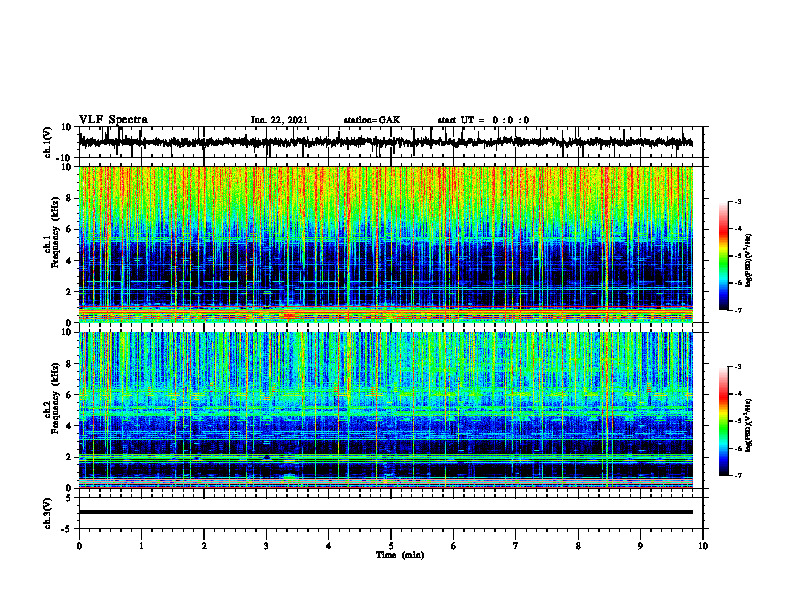Click the ch.2 color bar units label

pyautogui.click(x=749, y=425)
